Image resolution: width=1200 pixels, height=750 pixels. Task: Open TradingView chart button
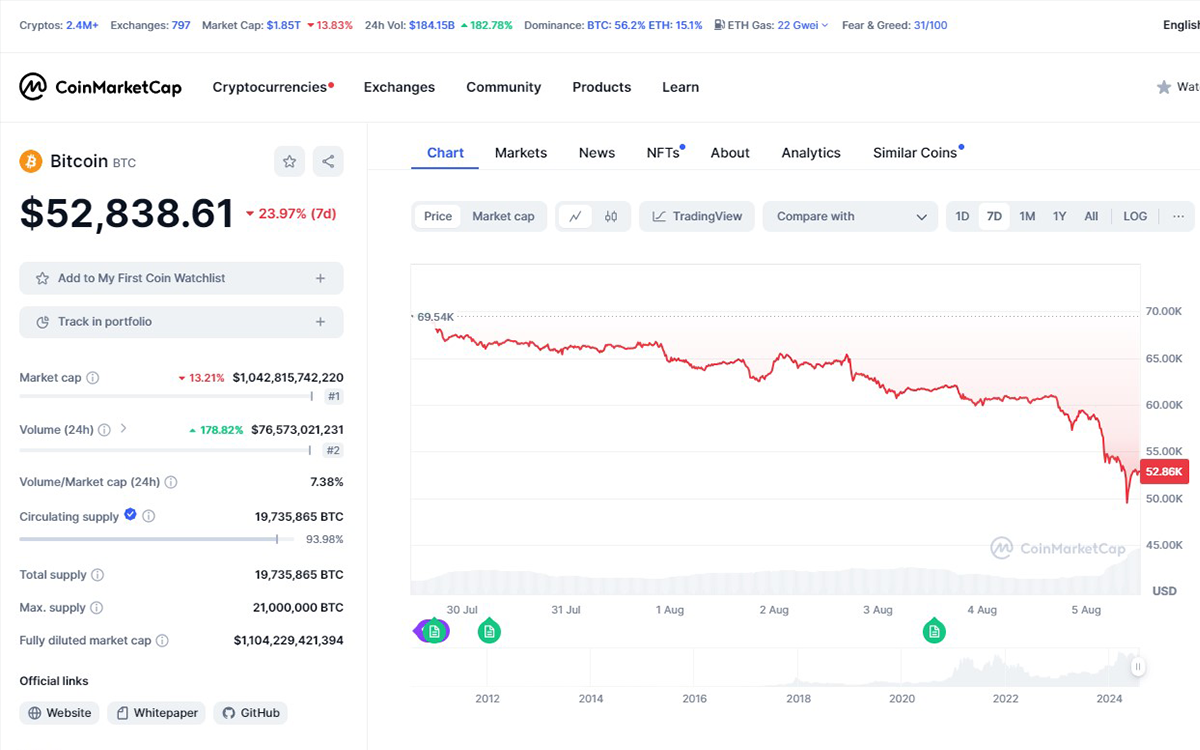click(697, 216)
